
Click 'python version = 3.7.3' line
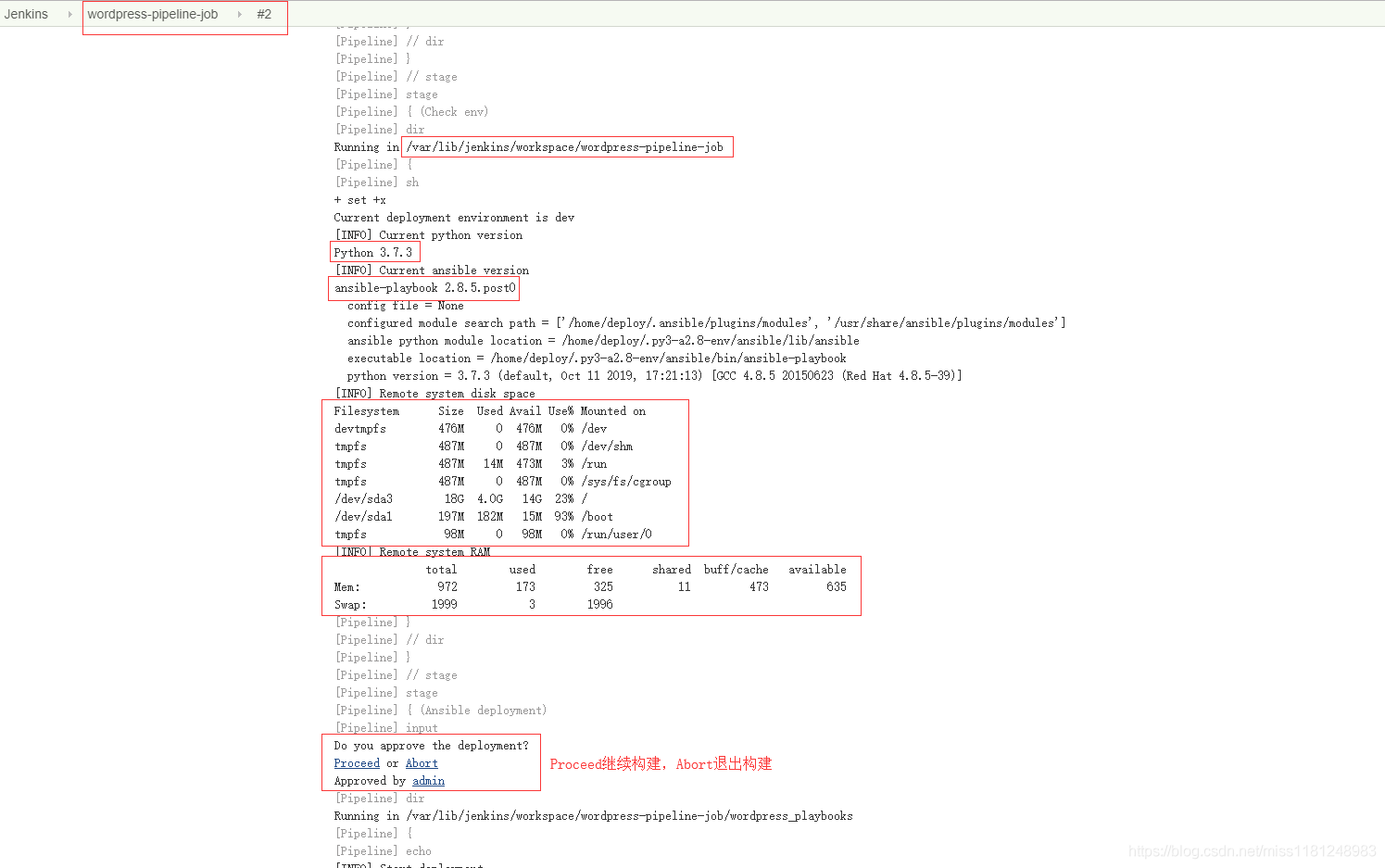(655, 376)
